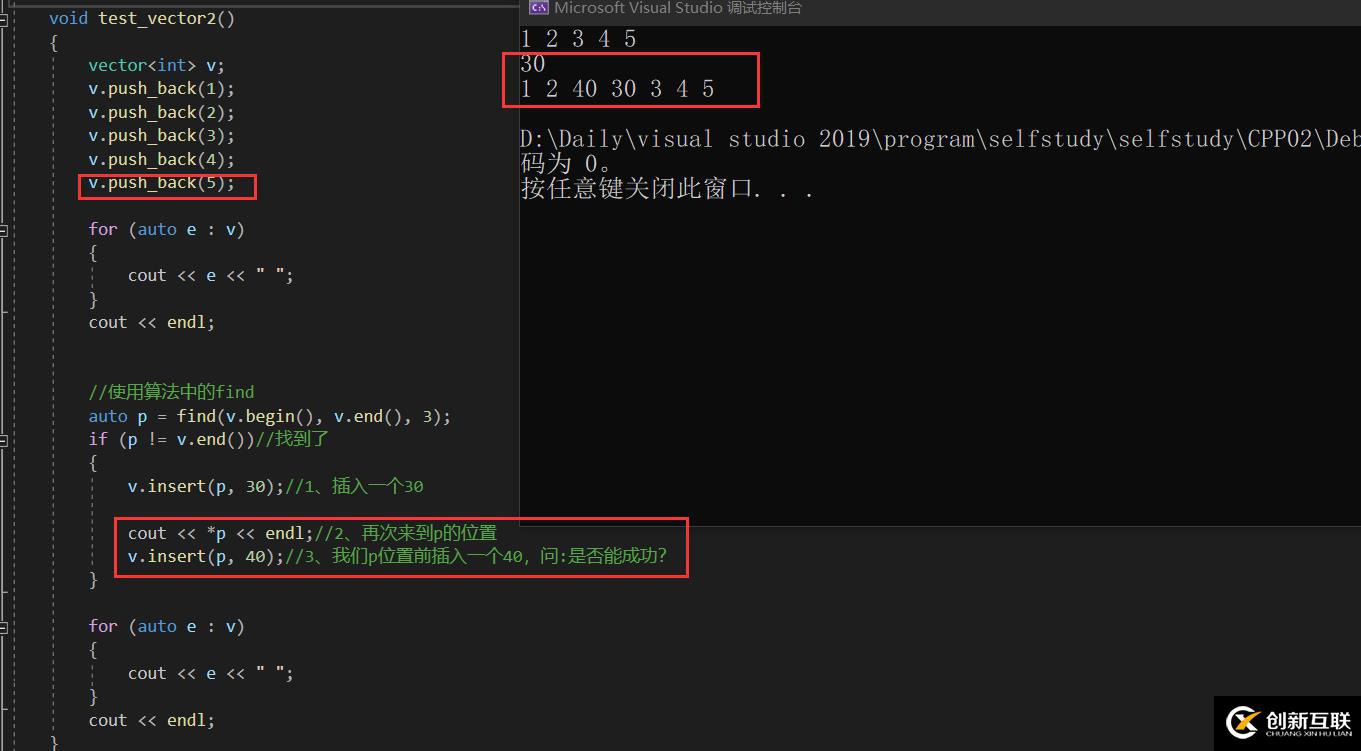Click the v.push_back(3); line
This screenshot has width=1361, height=751.
pyautogui.click(x=161, y=135)
